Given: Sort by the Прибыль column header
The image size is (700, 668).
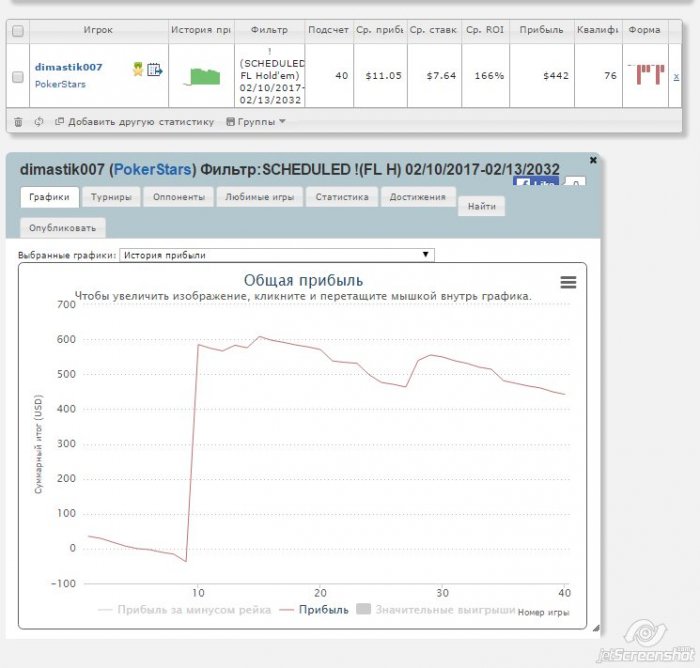Looking at the screenshot, I should click(542, 30).
